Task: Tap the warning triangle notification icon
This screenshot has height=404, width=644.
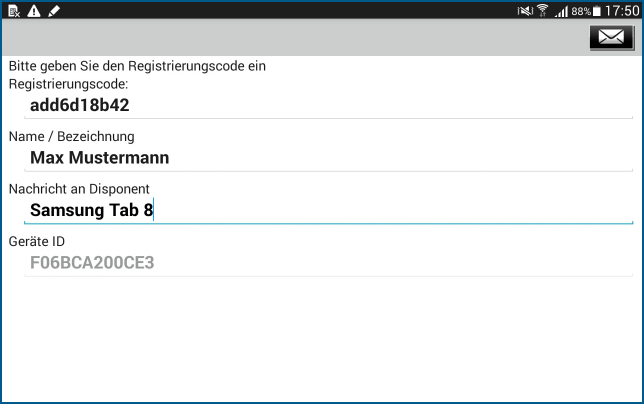Action: 34,10
